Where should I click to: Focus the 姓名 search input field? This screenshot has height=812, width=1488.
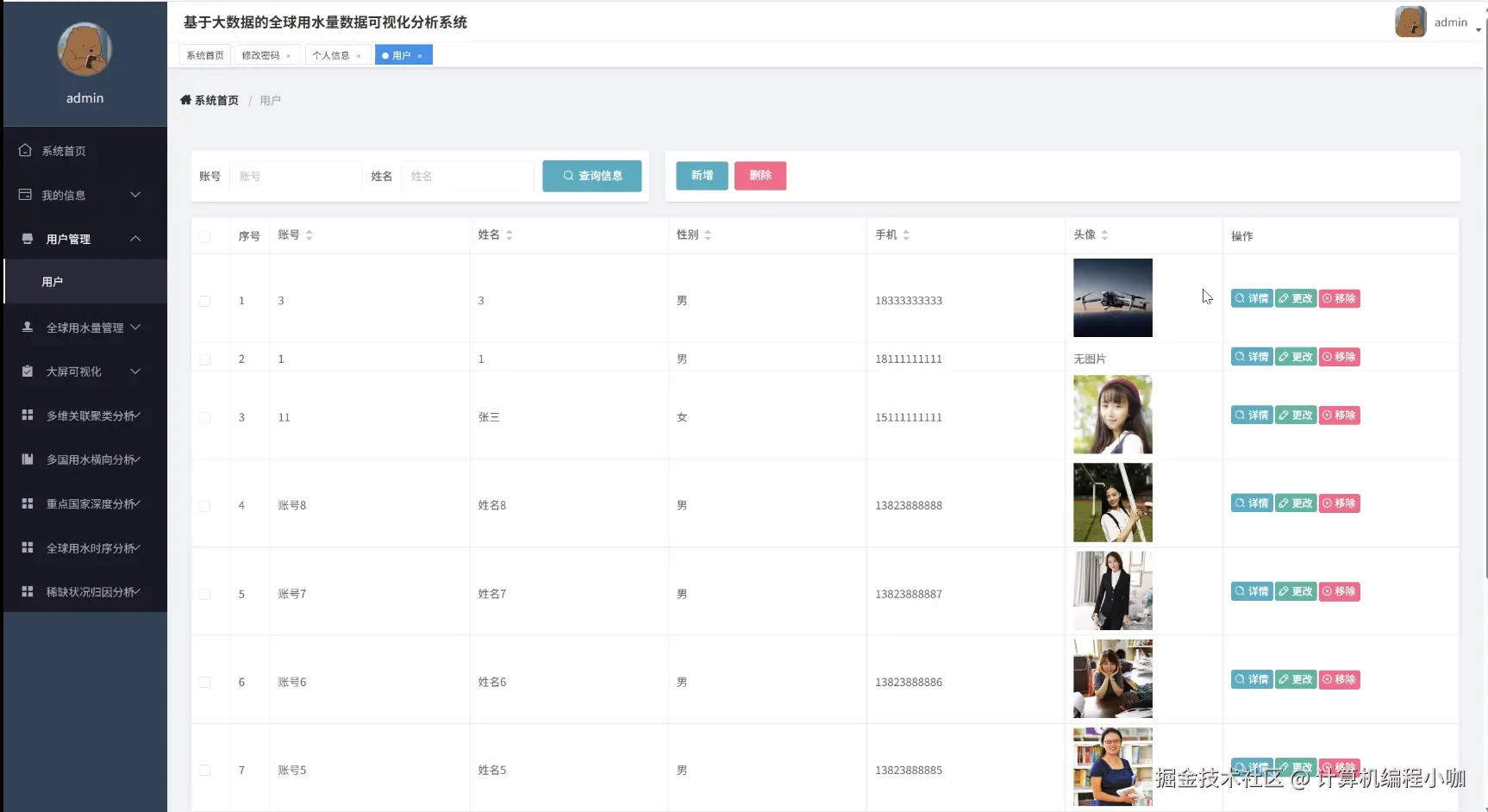[467, 176]
